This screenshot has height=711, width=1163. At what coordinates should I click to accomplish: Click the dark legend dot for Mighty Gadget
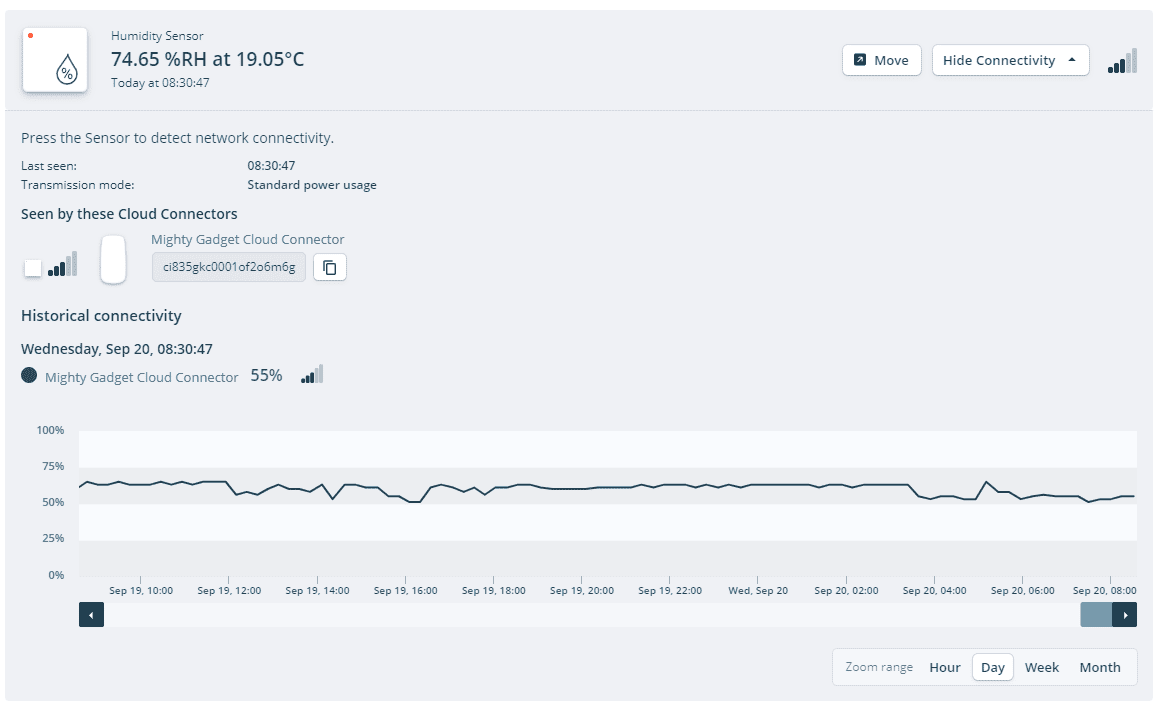29,376
